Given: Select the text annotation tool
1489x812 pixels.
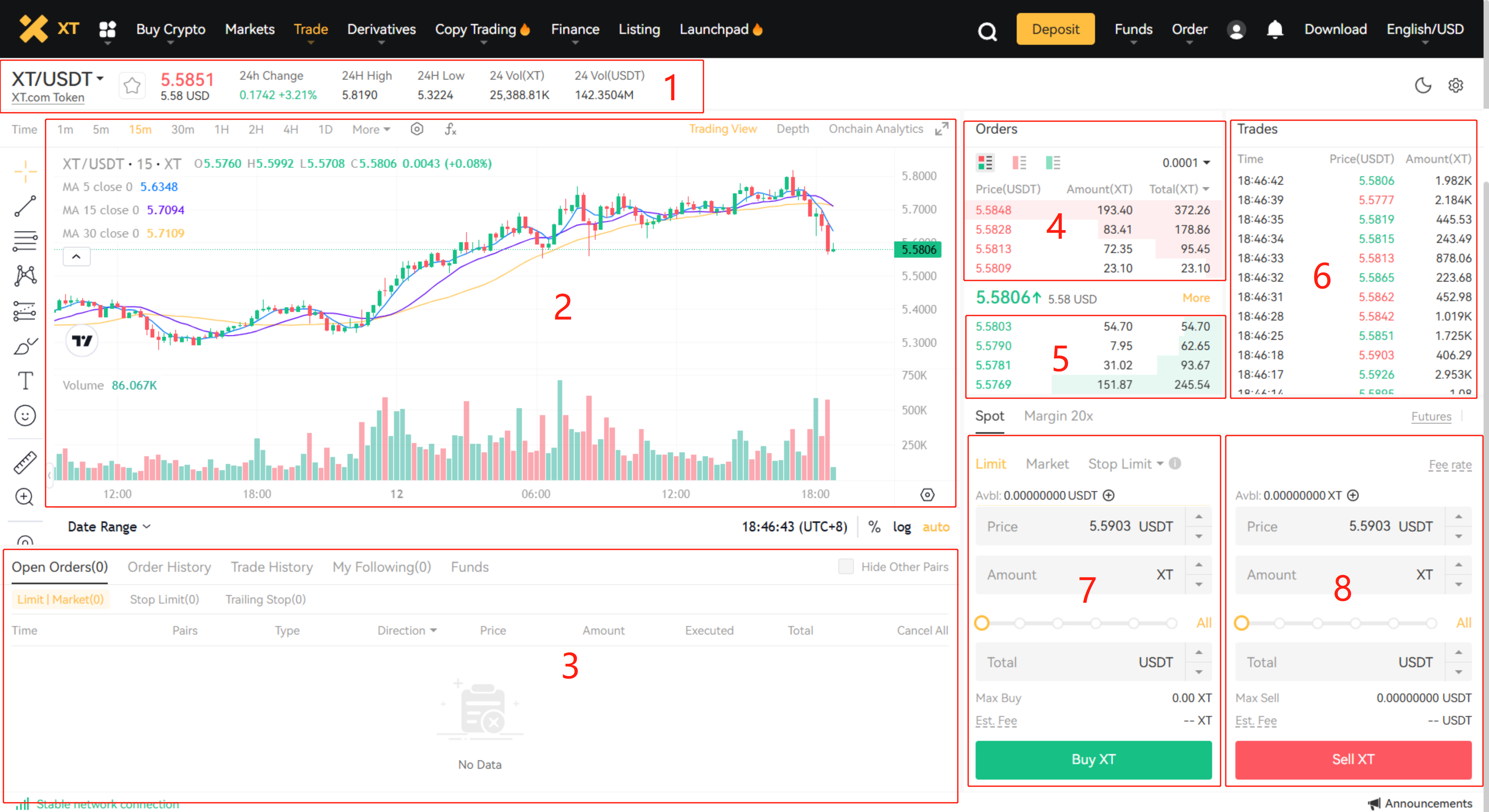Looking at the screenshot, I should [x=25, y=381].
